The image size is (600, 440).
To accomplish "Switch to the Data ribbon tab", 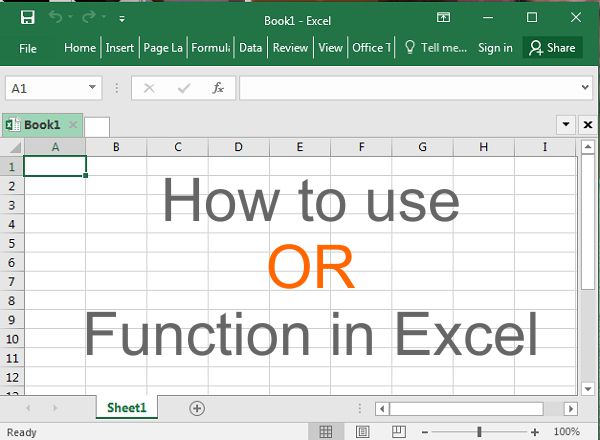I will (x=251, y=48).
